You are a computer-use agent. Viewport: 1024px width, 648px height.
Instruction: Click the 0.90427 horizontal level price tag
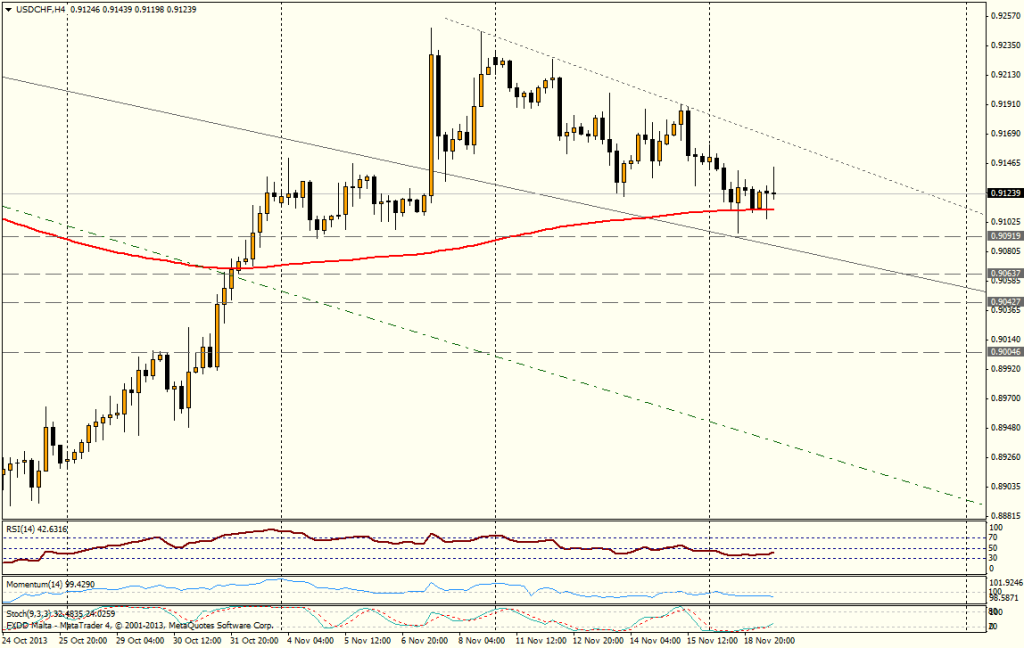click(1003, 301)
